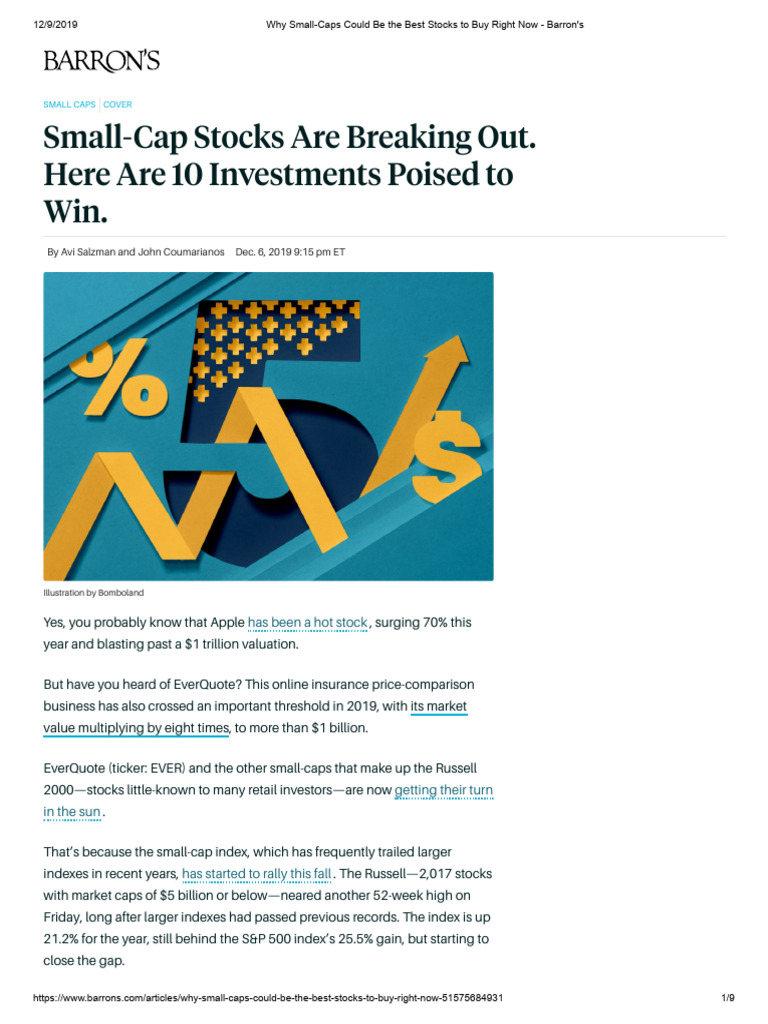Click the page header title text
Screen dimensions: 768x1024
coord(424,25)
